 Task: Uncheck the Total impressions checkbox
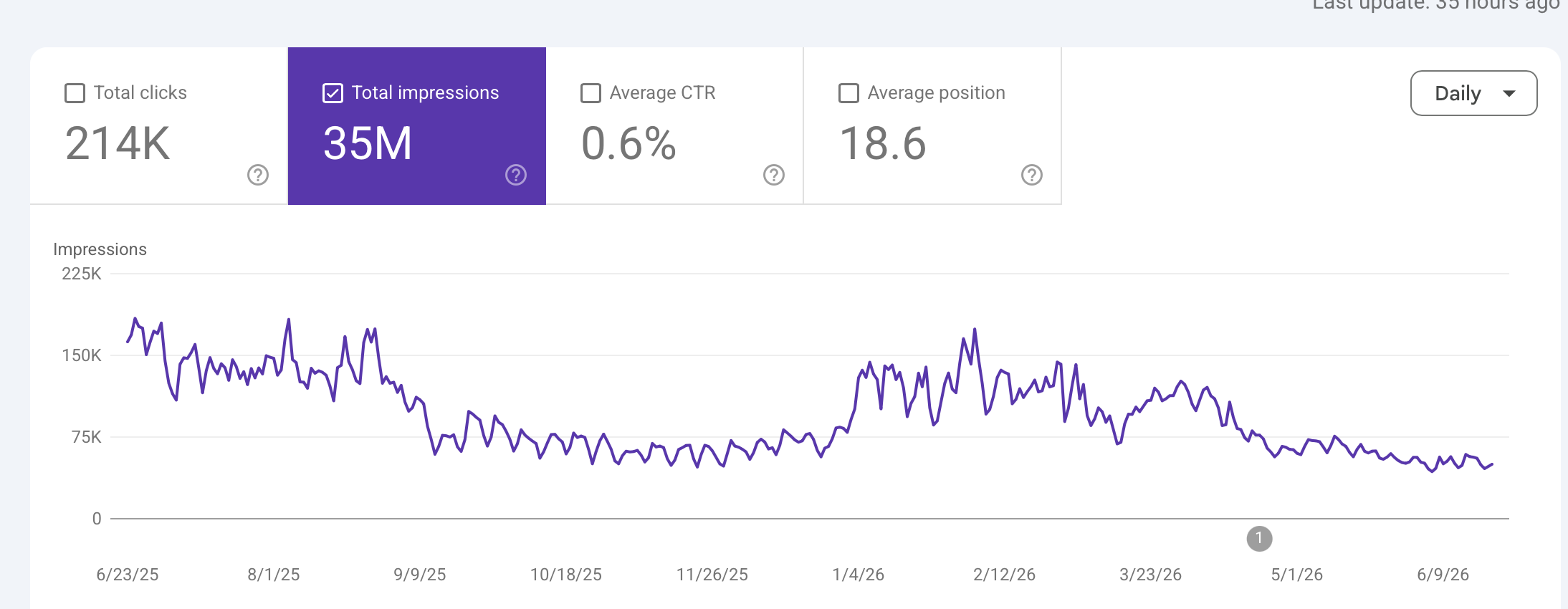(x=333, y=93)
